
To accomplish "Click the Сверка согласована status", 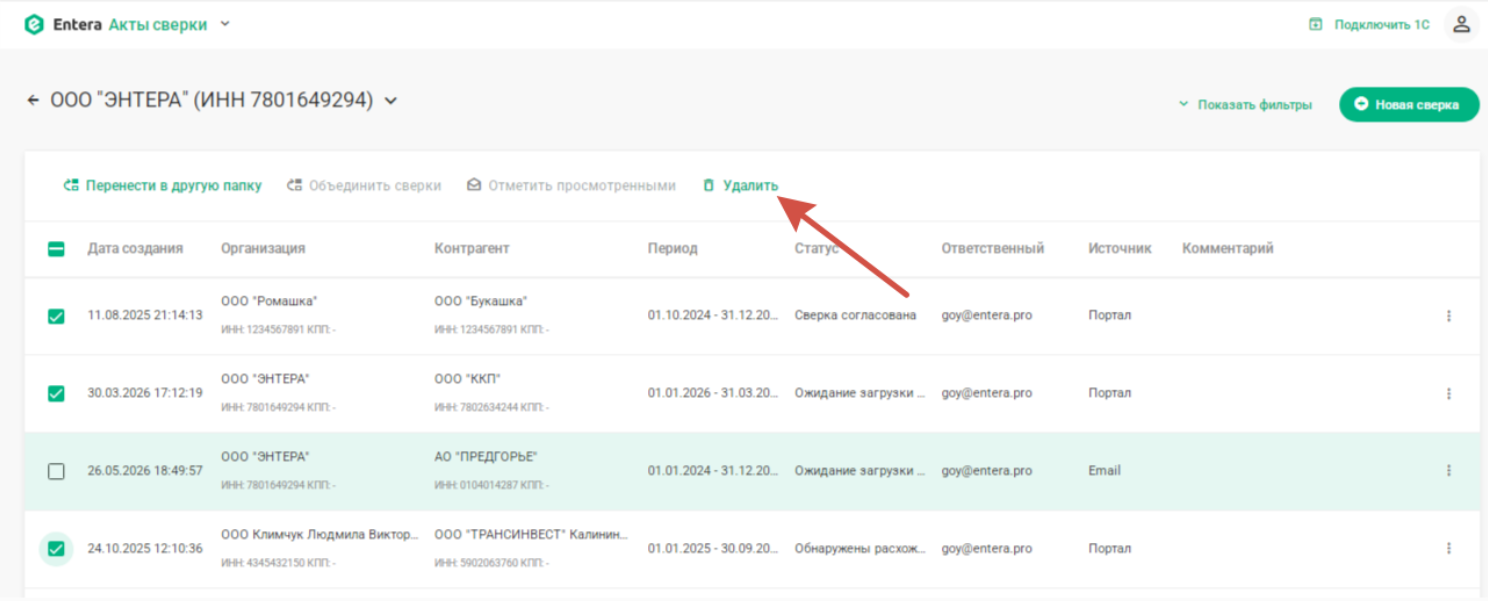I will point(855,315).
